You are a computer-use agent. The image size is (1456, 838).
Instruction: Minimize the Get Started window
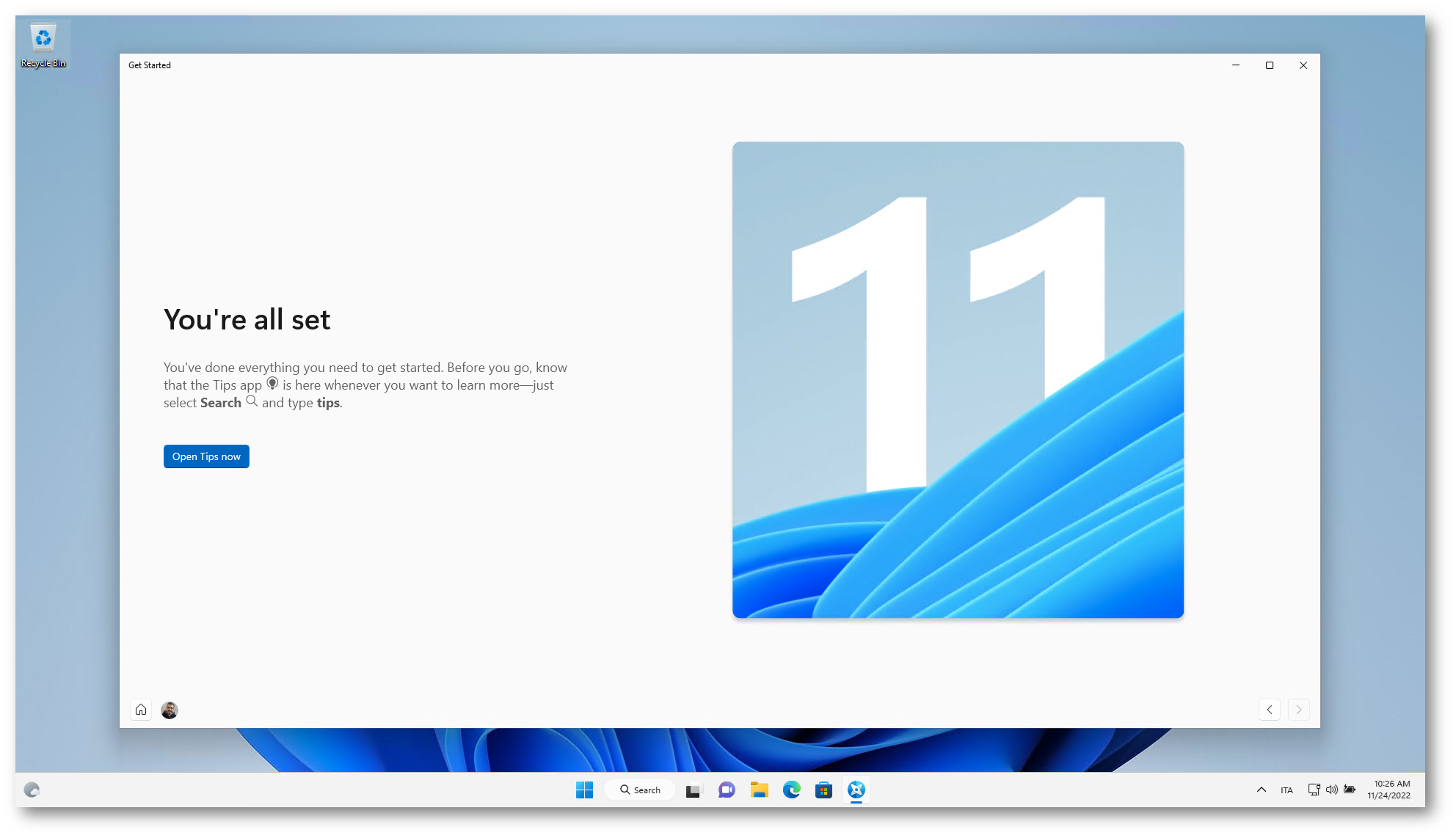[1236, 65]
